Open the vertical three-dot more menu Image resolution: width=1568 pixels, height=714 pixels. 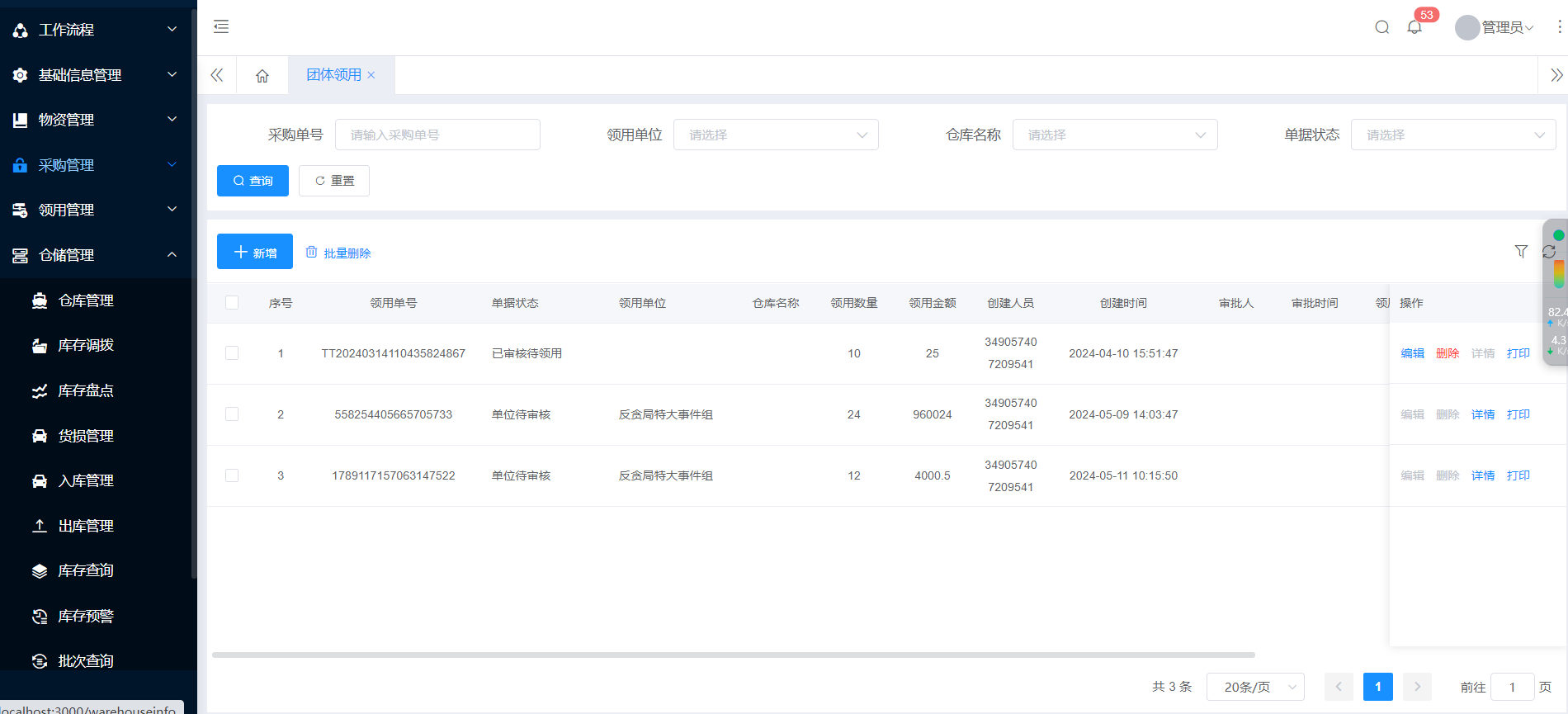(1559, 27)
